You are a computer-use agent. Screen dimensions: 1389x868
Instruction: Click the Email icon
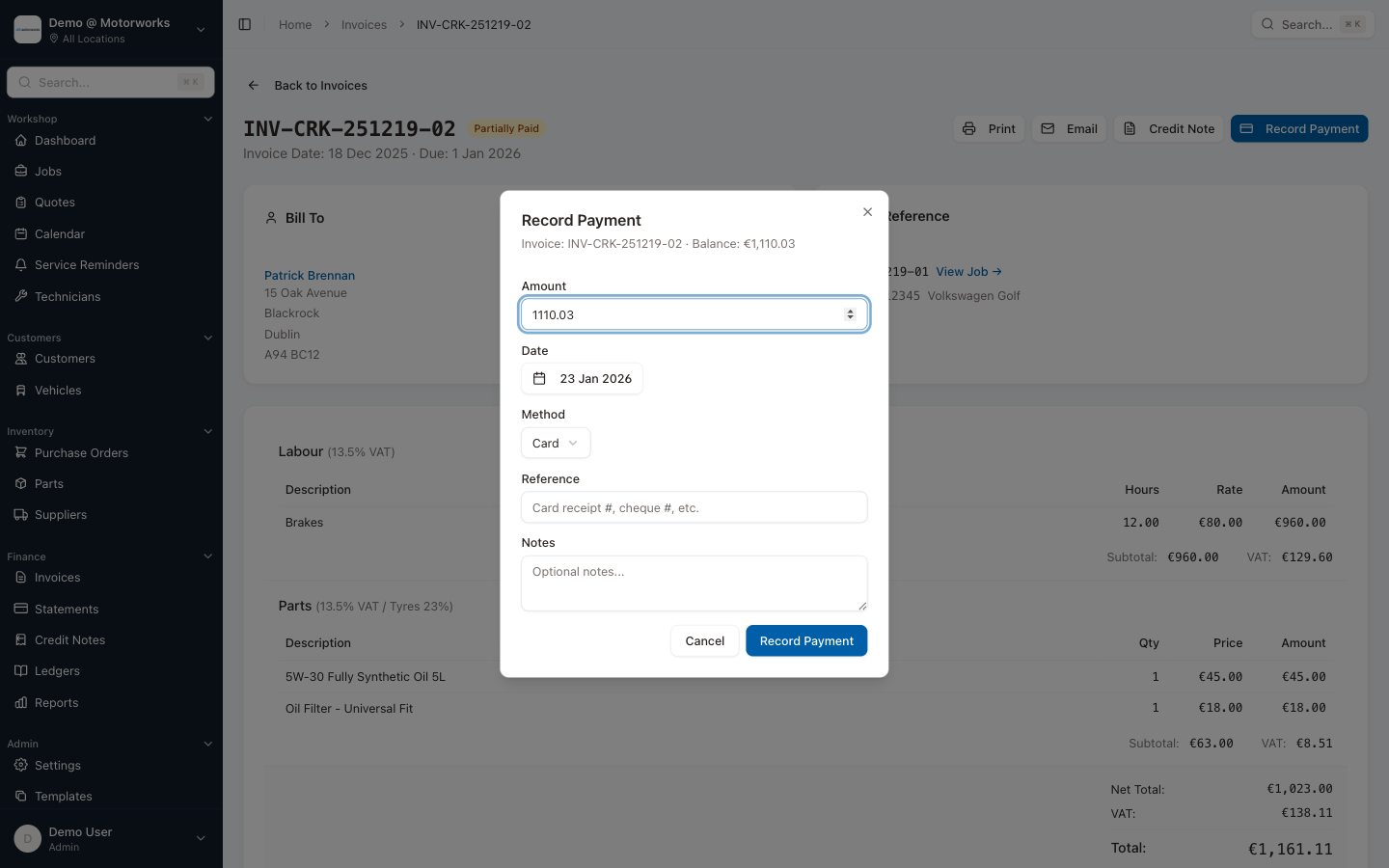point(1049,128)
